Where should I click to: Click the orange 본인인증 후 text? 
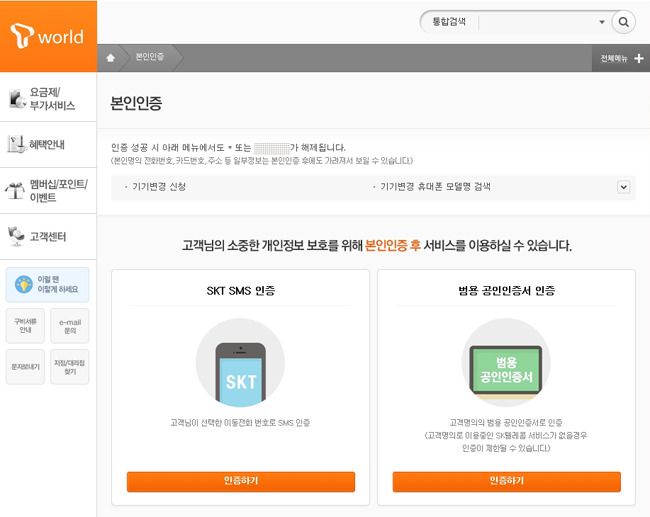tap(393, 246)
